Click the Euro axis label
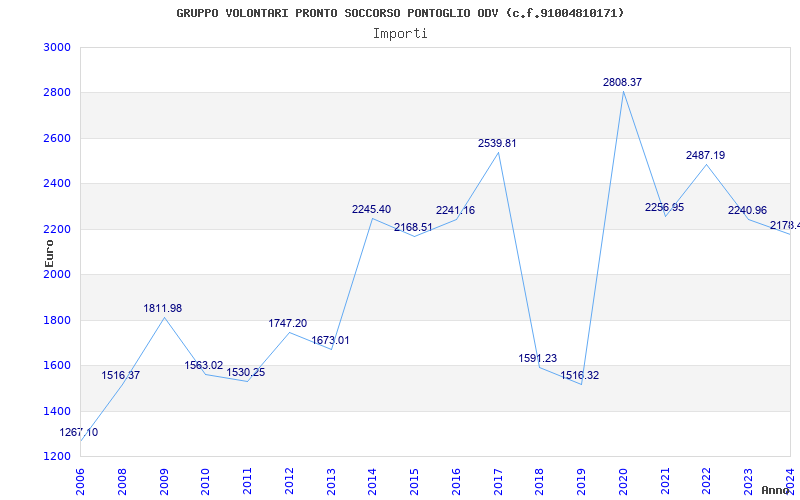The width and height of the screenshot is (800, 500). pyautogui.click(x=49, y=254)
